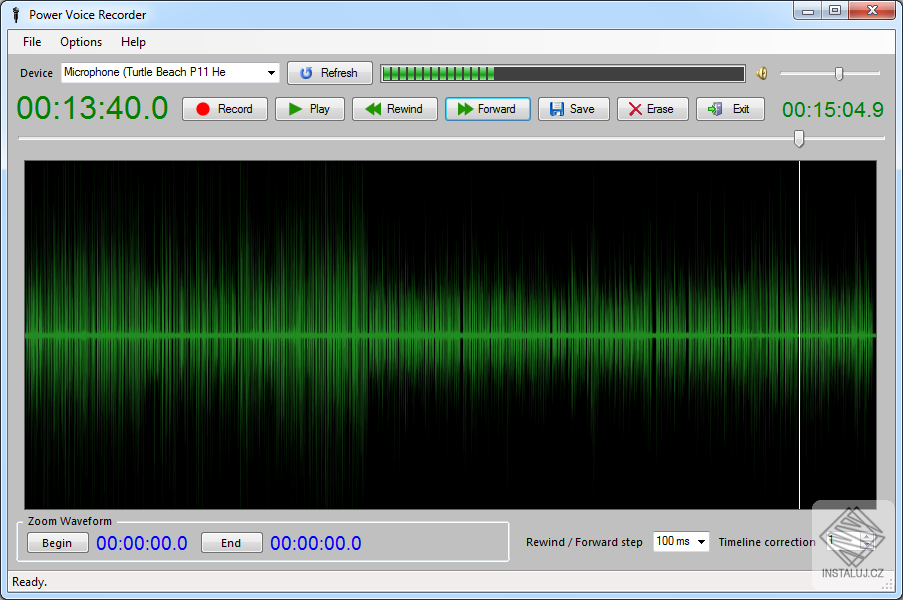
Task: Rewind the recording
Action: point(394,109)
